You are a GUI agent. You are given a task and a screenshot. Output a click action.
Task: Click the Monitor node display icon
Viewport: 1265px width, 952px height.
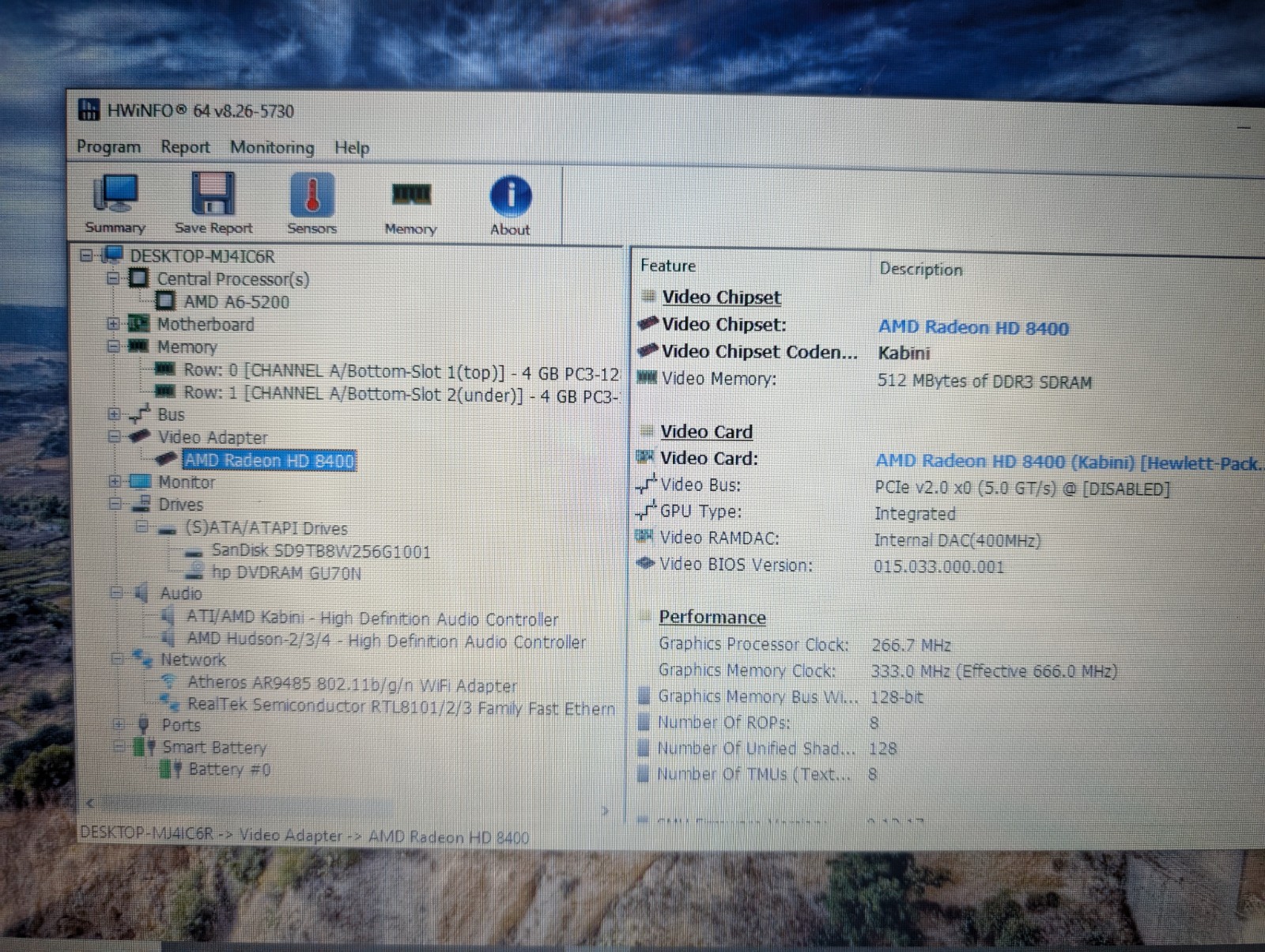point(140,481)
